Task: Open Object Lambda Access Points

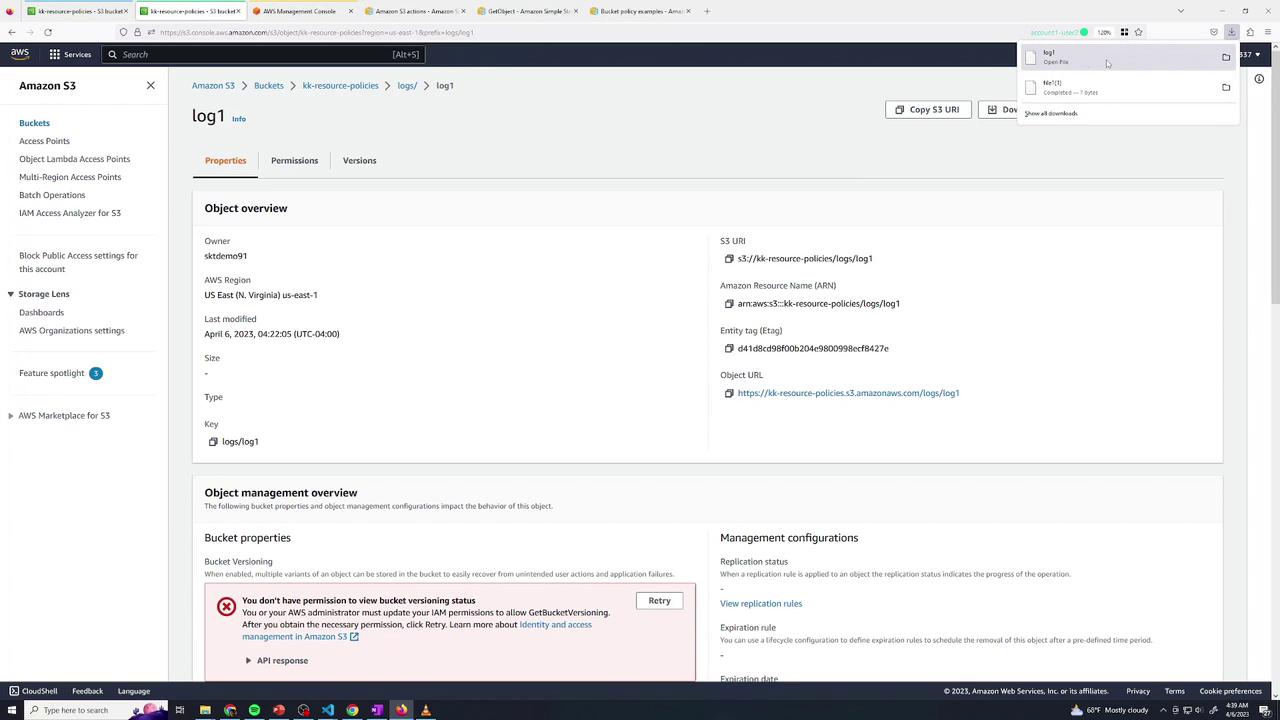Action: pos(74,159)
